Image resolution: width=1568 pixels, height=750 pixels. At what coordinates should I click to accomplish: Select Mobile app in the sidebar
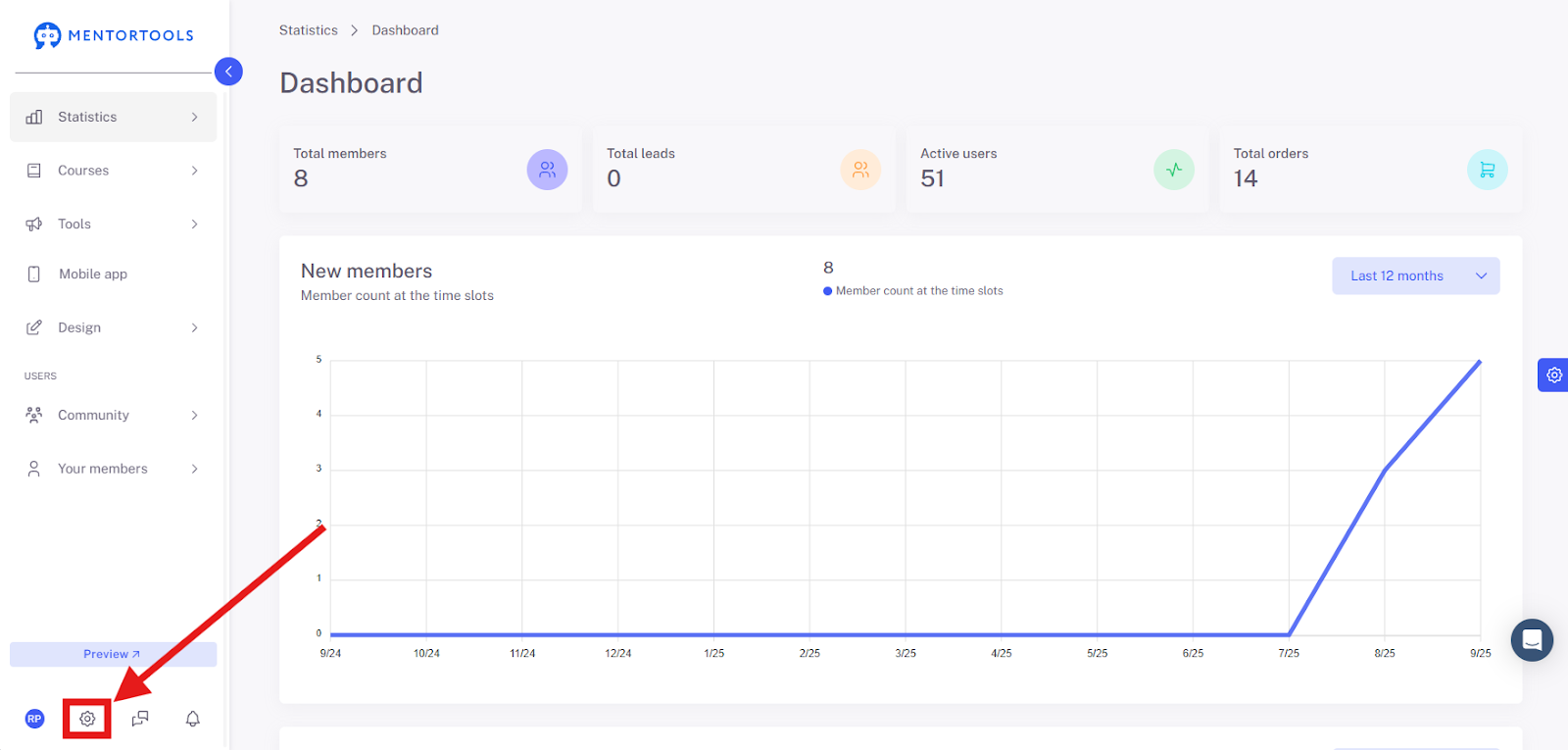click(x=113, y=275)
